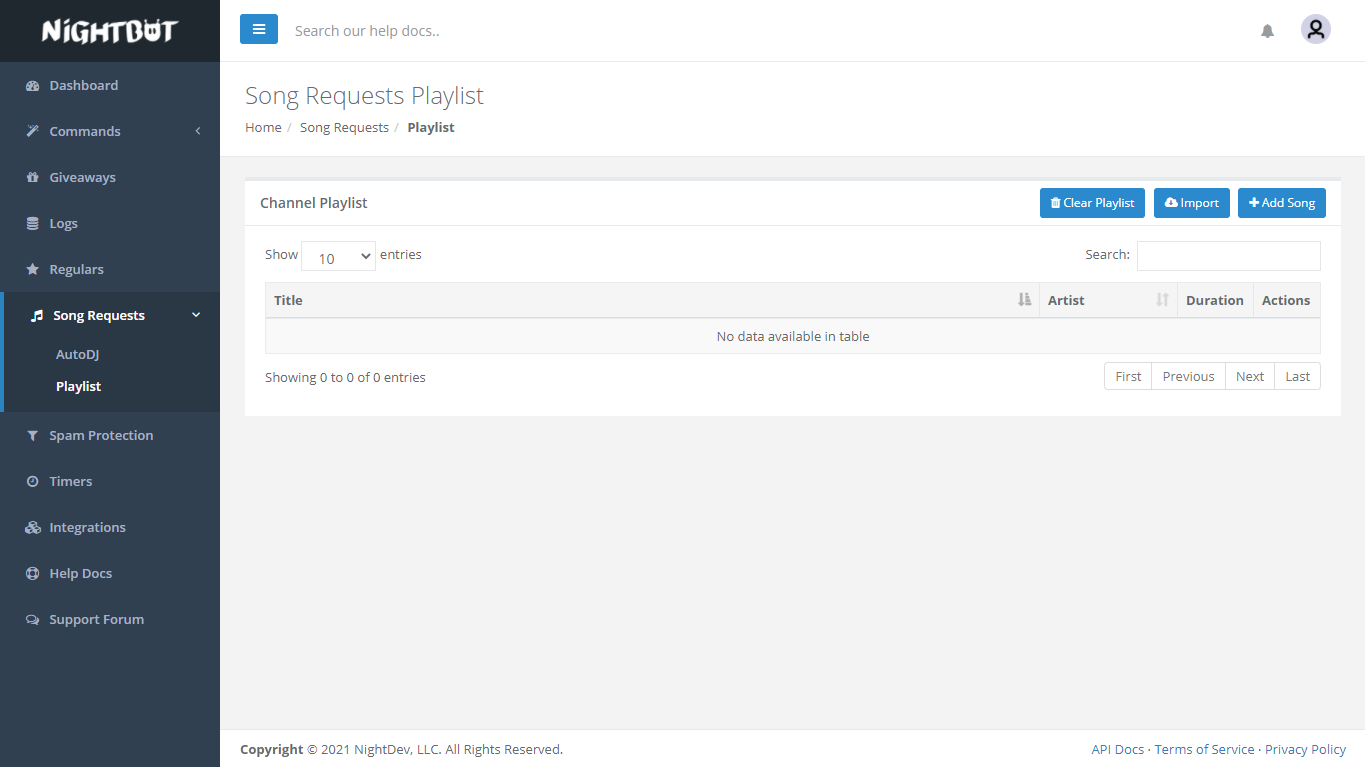Image resolution: width=1365 pixels, height=767 pixels.
Task: Click the Giveaways gift icon
Action: click(32, 178)
